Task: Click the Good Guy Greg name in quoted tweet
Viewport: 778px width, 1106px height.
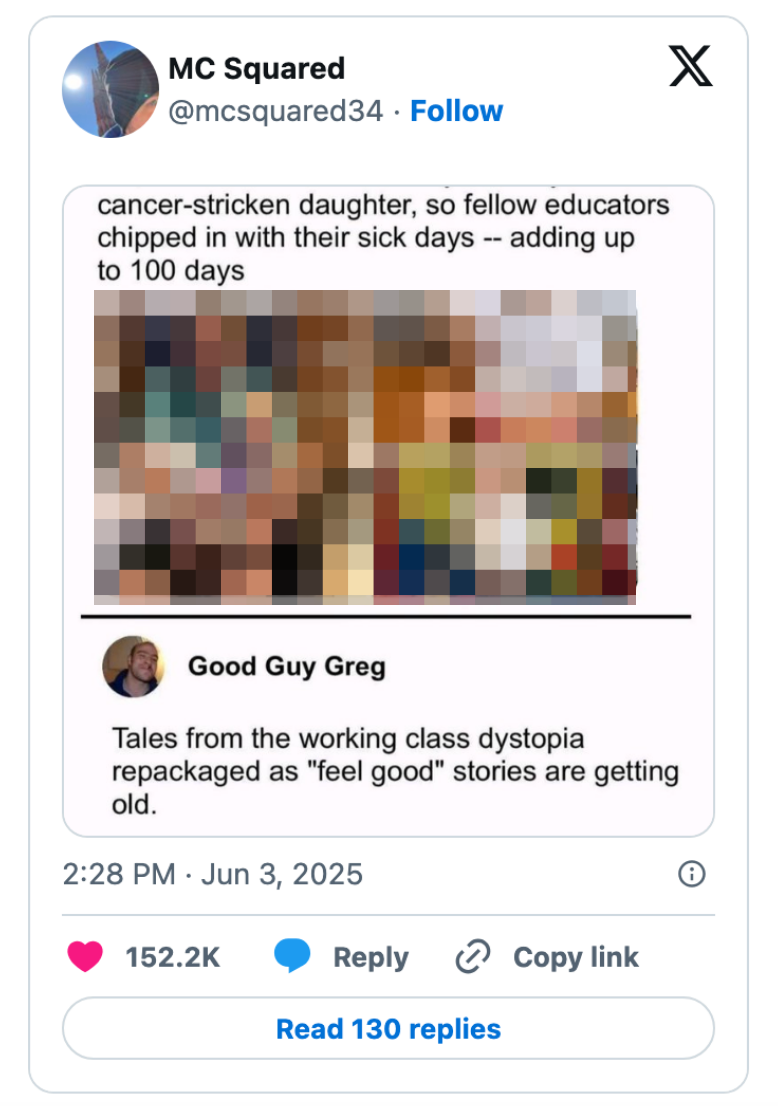Action: [287, 666]
